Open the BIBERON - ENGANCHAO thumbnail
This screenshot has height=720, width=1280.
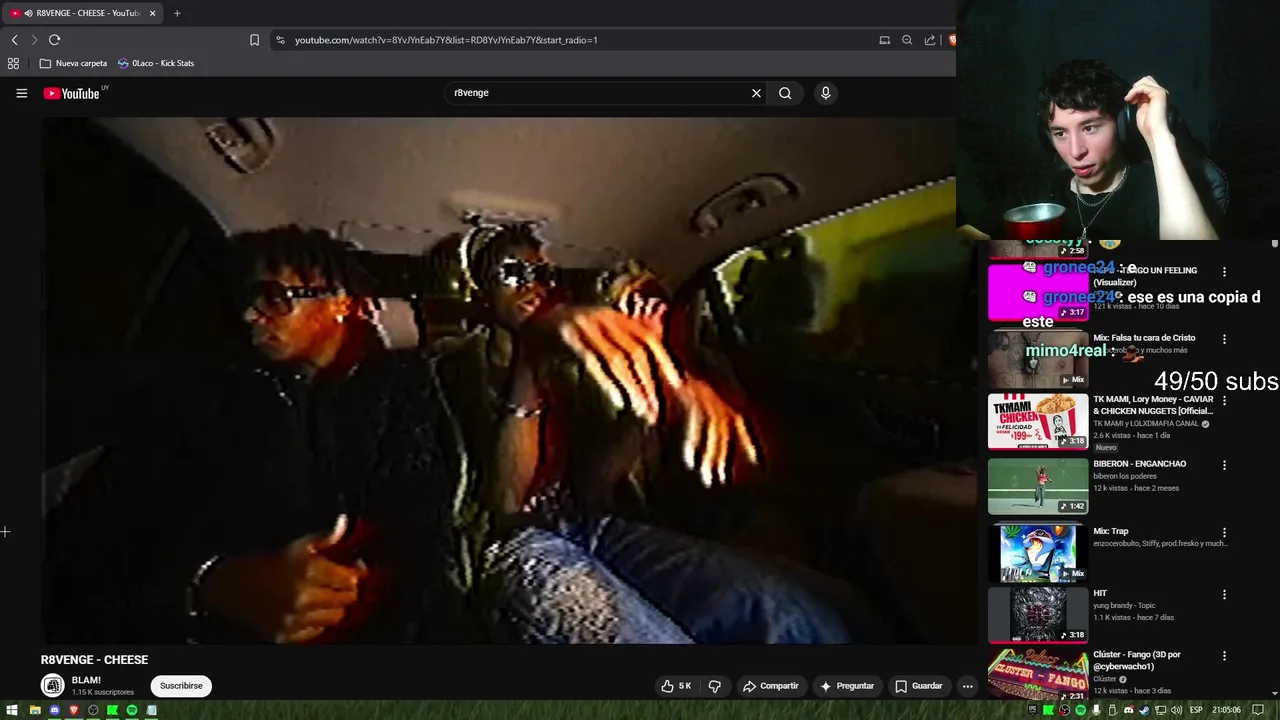coord(1038,486)
